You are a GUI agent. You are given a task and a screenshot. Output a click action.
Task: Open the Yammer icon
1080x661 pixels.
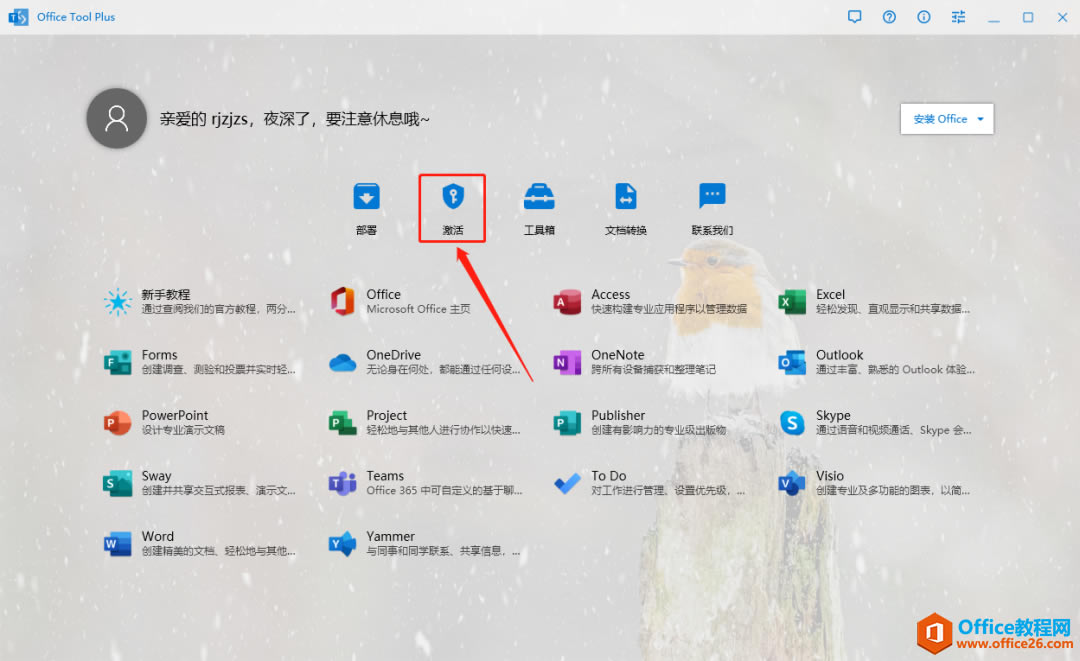tap(342, 544)
